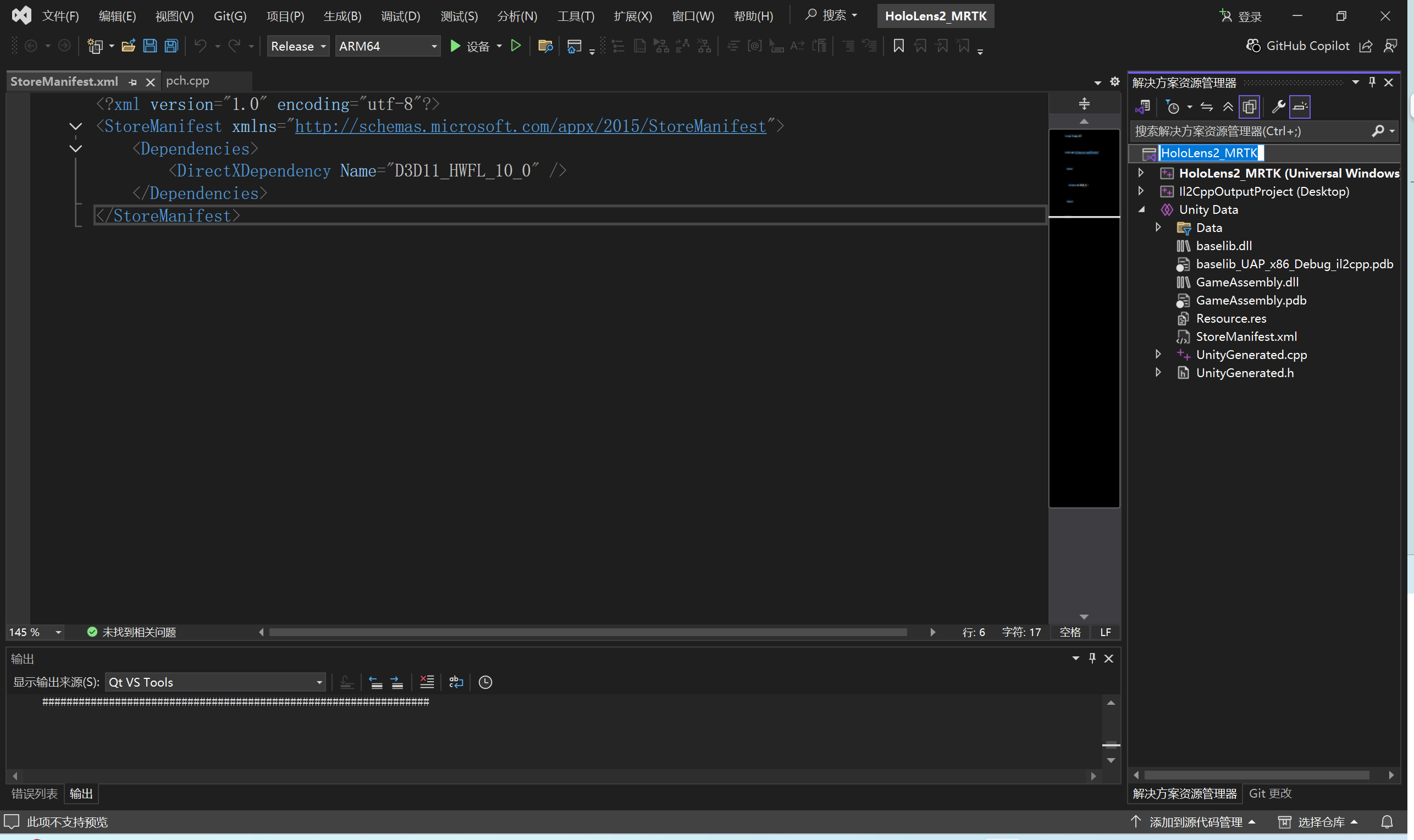This screenshot has height=840, width=1414.
Task: Expand the Il2CppOutputProject tree node
Action: pos(1141,191)
